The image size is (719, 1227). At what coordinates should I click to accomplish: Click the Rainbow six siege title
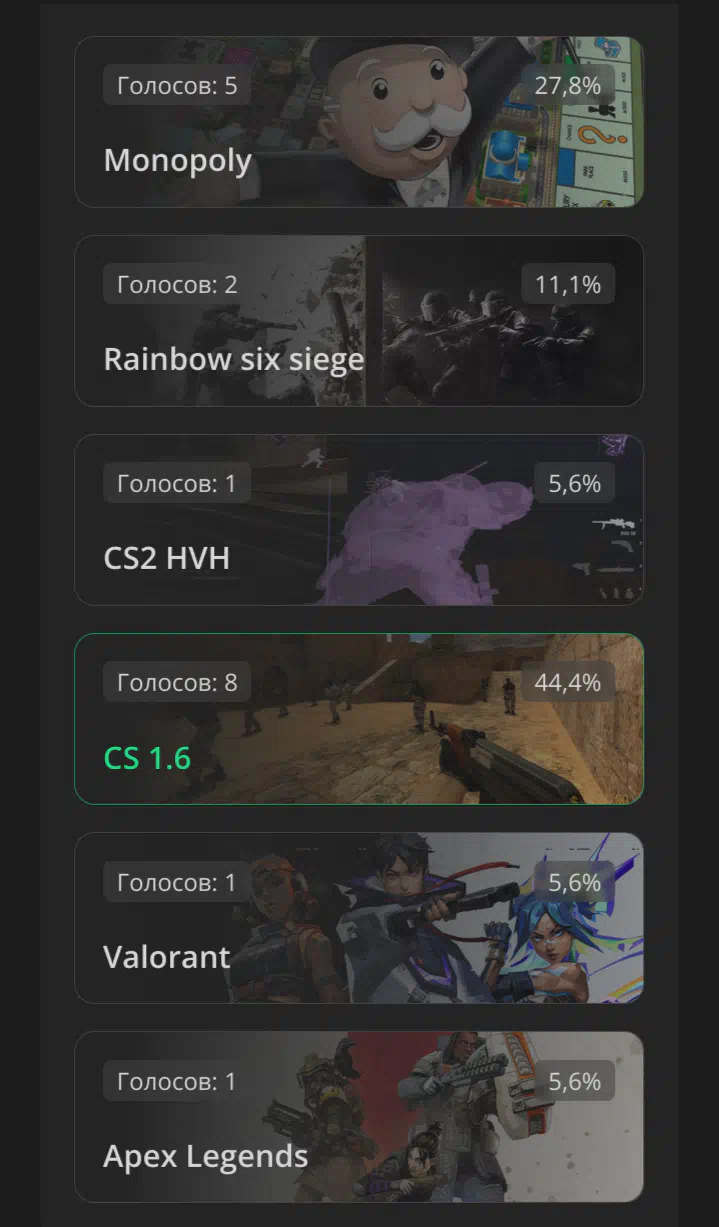[x=234, y=359]
